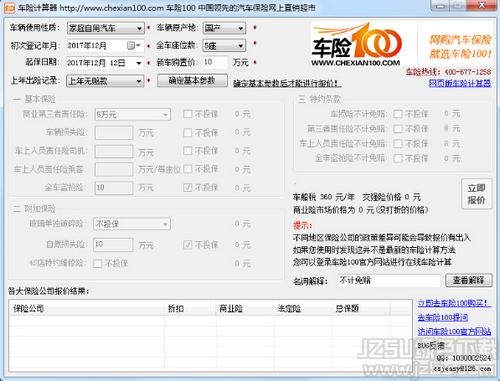Toggle 不投保 checkbox for 全车盗抢险
This screenshot has height=381, width=500.
(x=188, y=188)
